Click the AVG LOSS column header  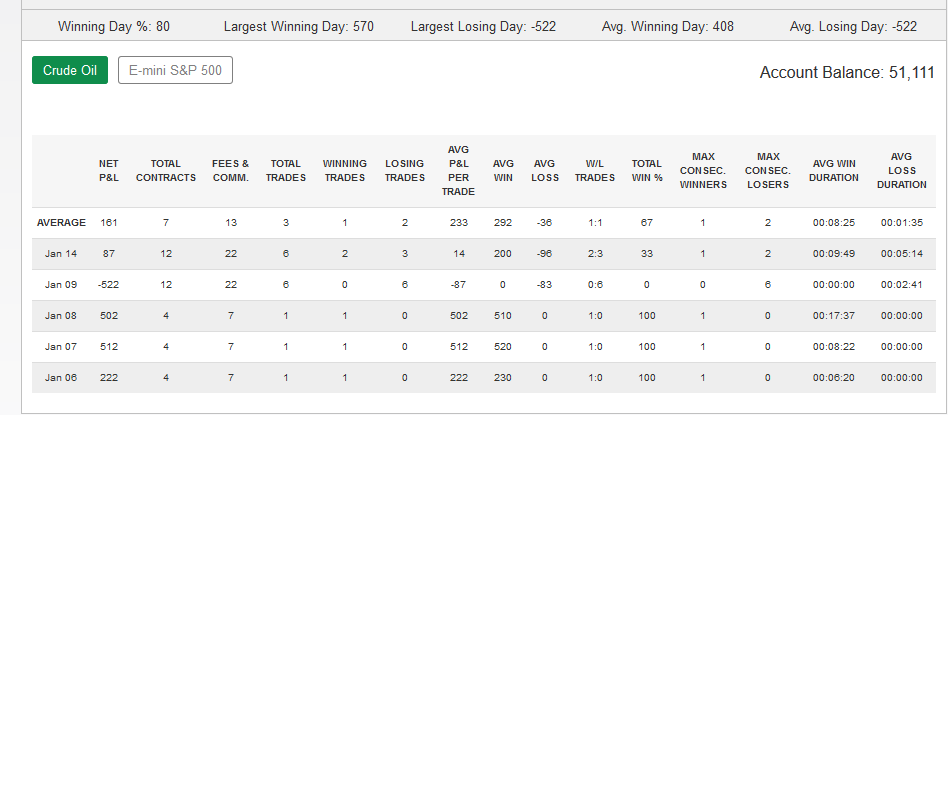tap(545, 171)
